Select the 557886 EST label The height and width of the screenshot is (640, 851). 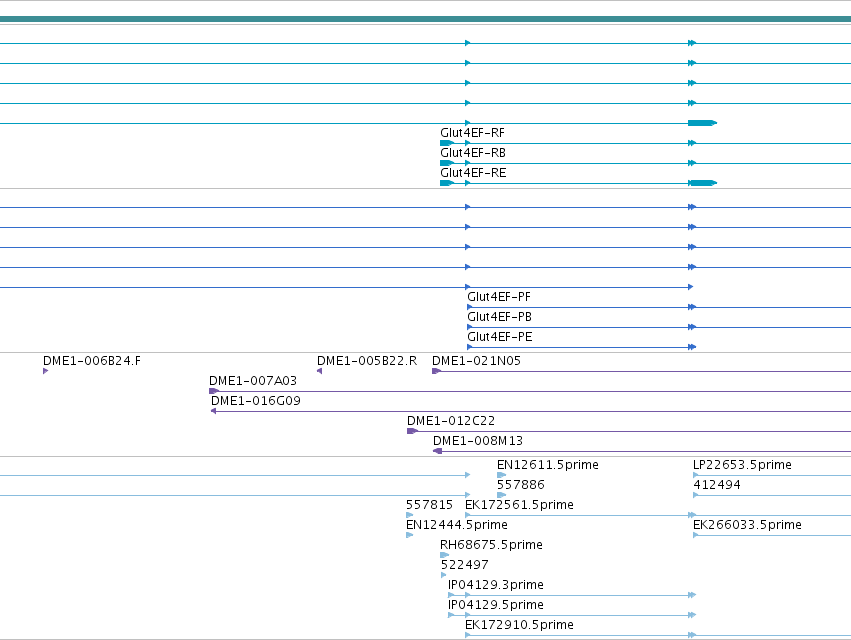[520, 485]
